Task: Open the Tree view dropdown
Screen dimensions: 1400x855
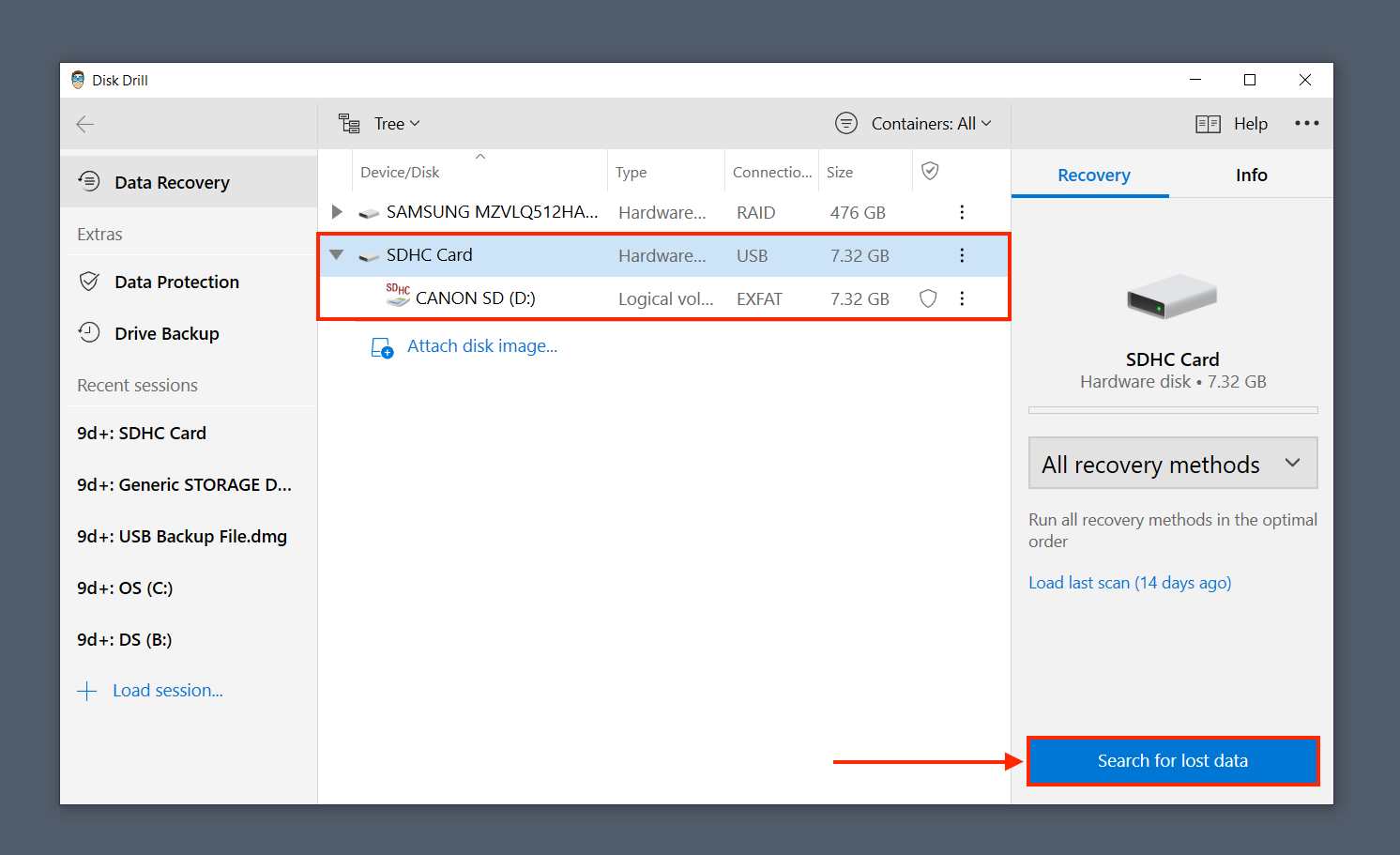Action: pyautogui.click(x=397, y=124)
